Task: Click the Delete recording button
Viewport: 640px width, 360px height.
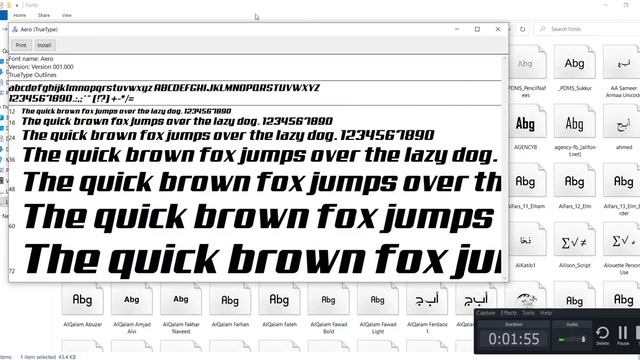Action: (x=602, y=336)
